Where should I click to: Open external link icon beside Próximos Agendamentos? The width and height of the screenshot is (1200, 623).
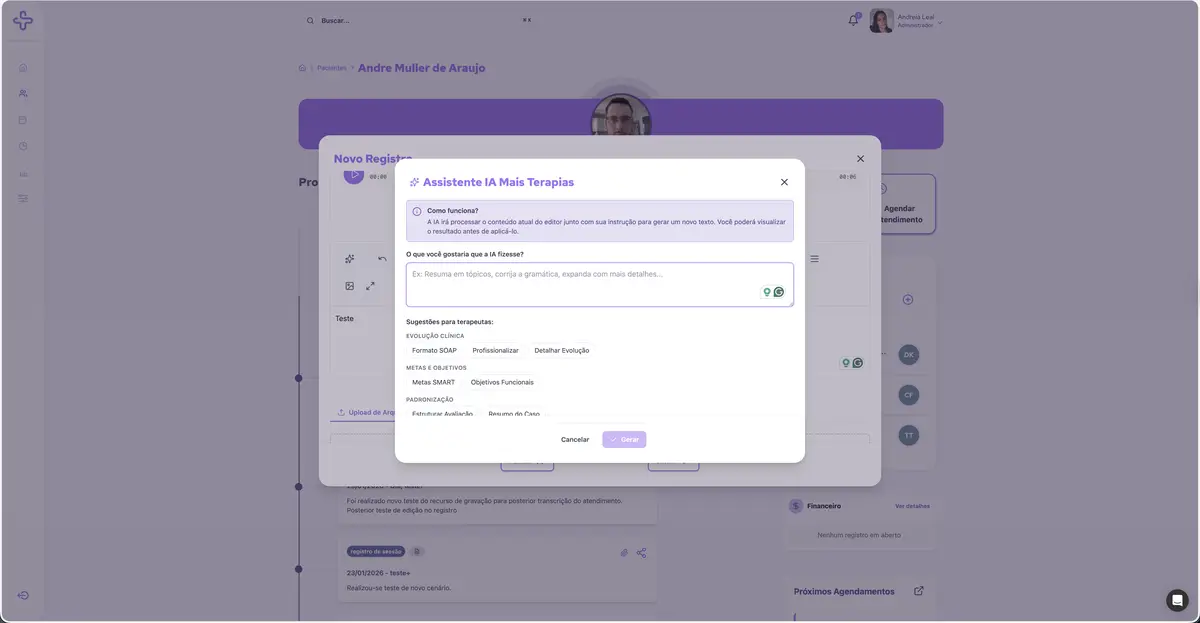click(x=919, y=591)
